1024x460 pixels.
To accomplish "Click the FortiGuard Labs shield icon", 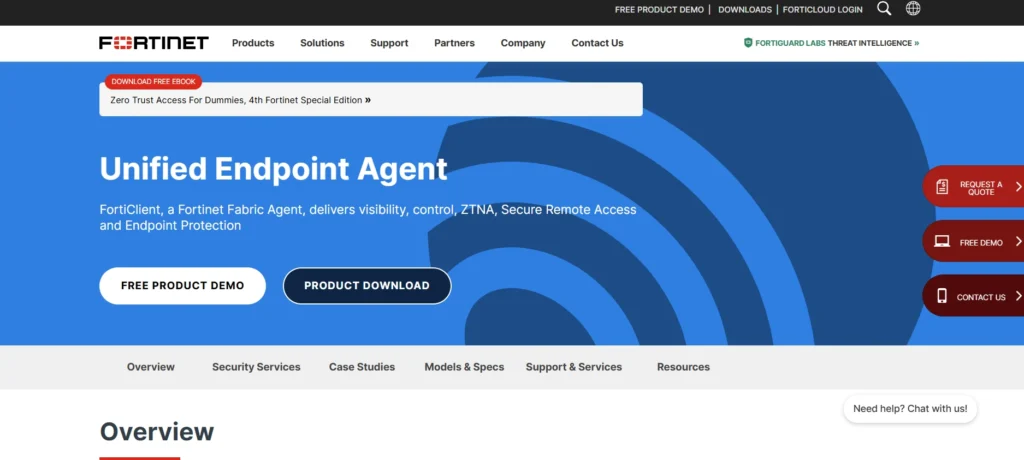I will [x=748, y=43].
